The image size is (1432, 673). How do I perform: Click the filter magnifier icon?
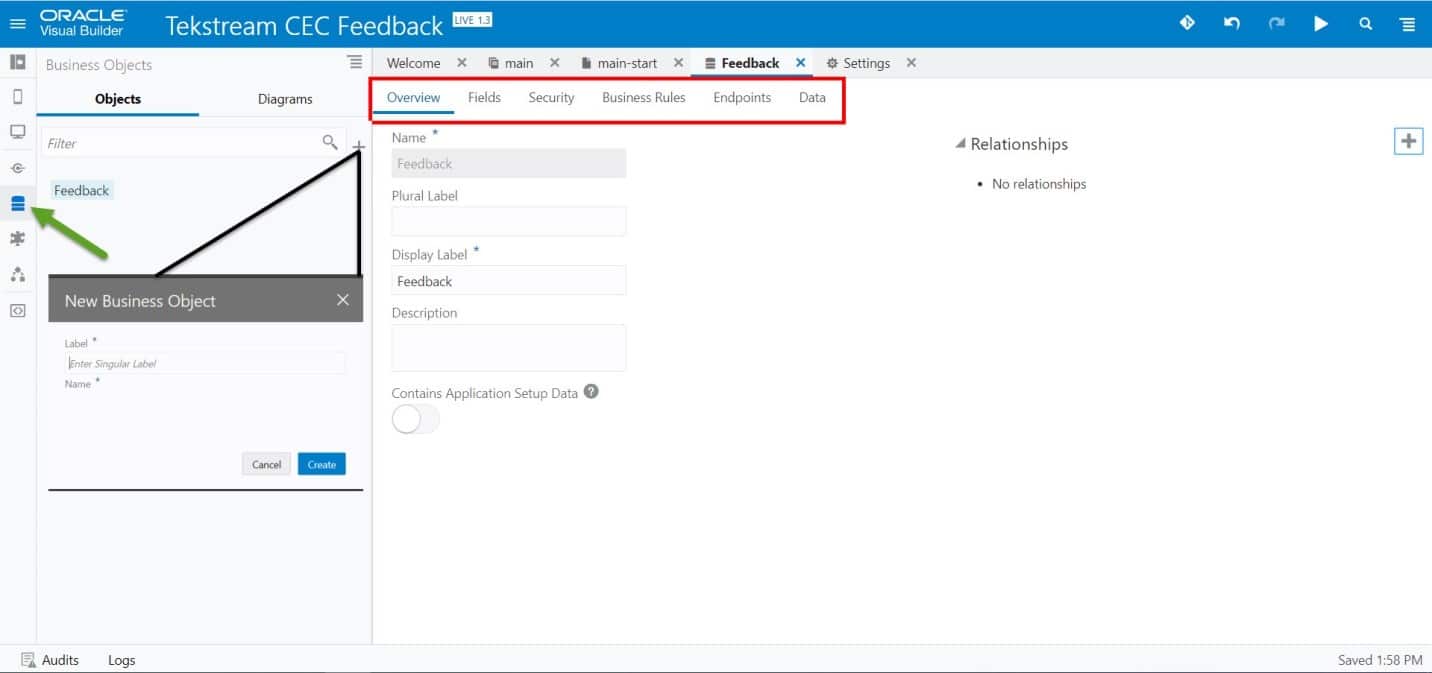(330, 142)
